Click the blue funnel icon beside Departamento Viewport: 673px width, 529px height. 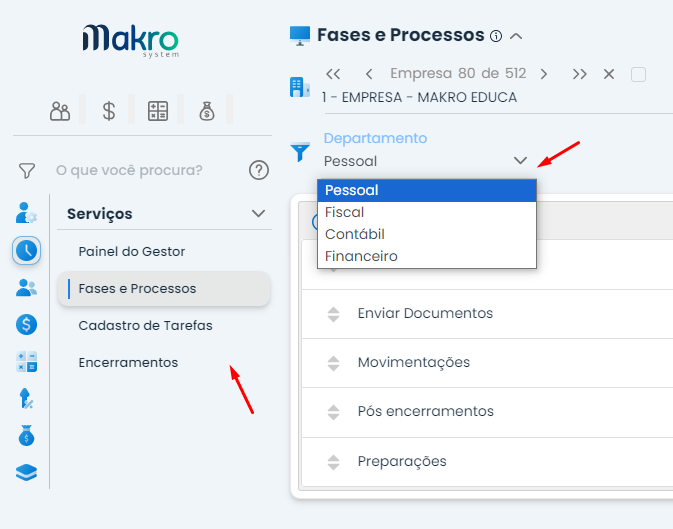coord(300,152)
